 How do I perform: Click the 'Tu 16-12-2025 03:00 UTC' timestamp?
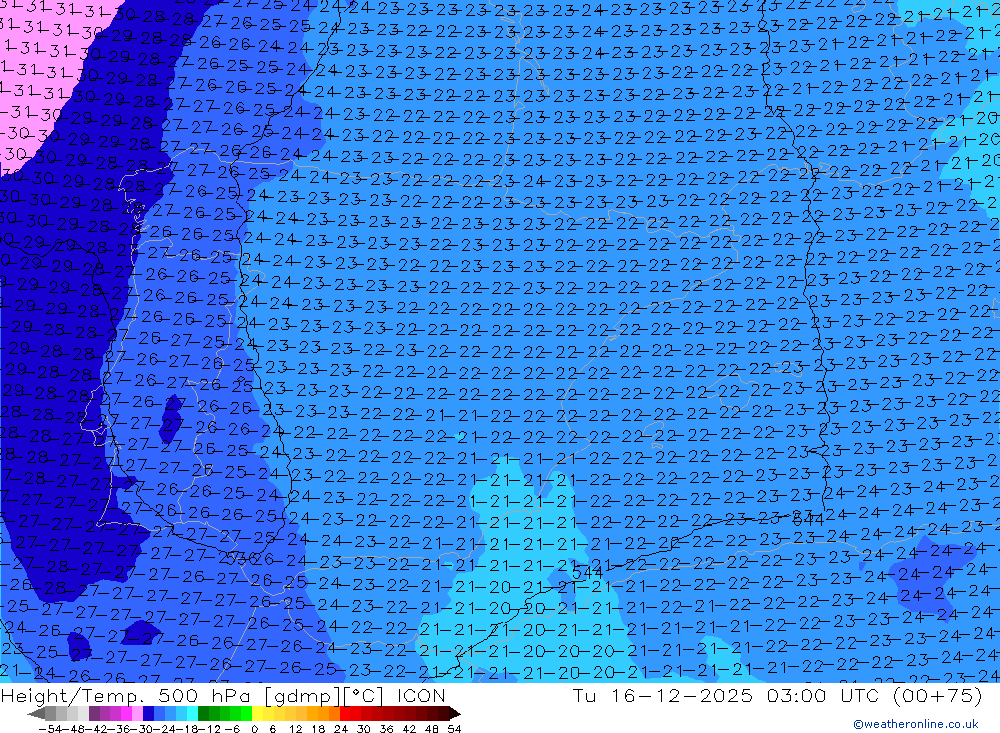coord(725,695)
